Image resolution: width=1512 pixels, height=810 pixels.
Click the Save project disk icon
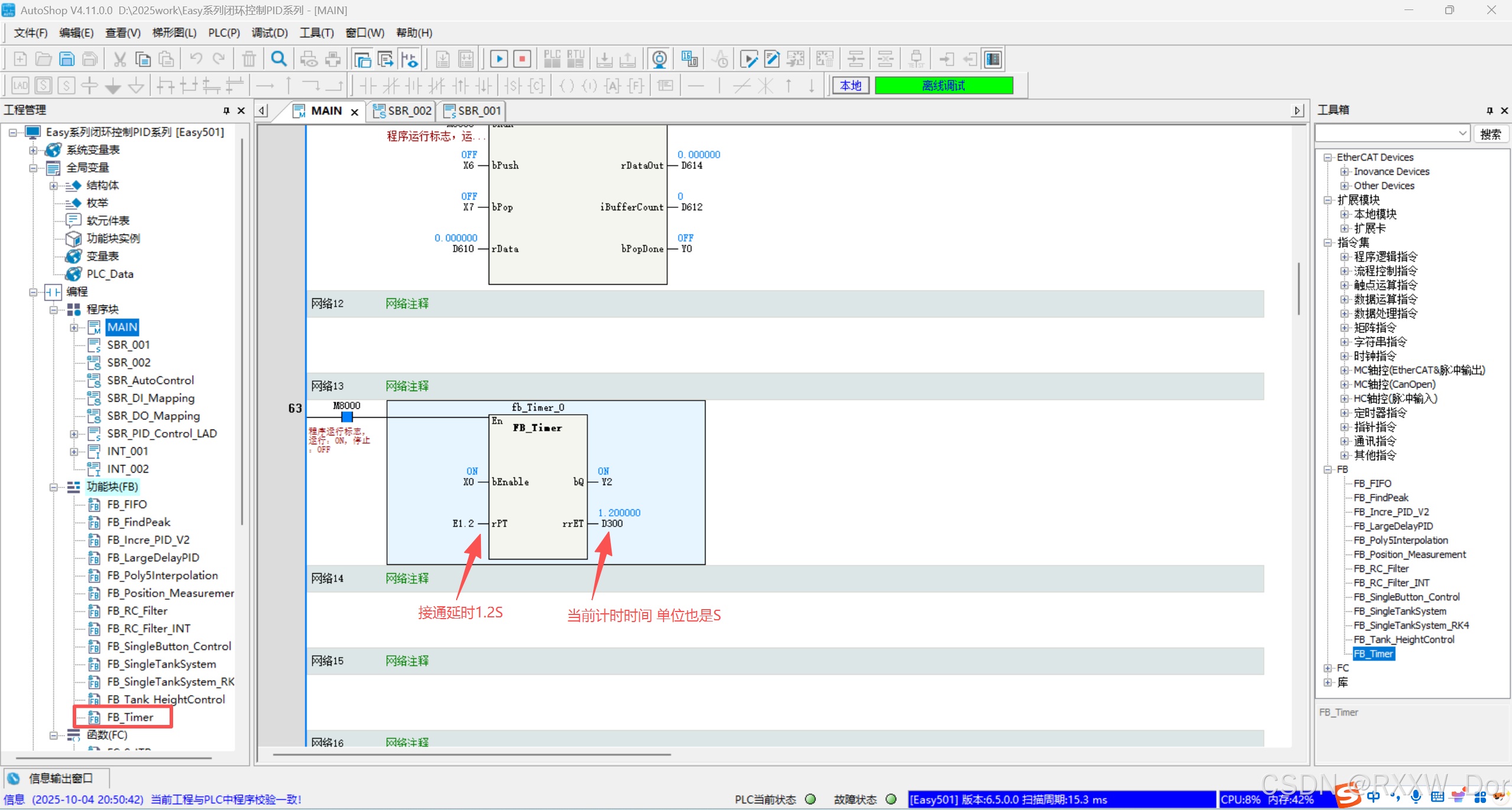click(x=67, y=59)
